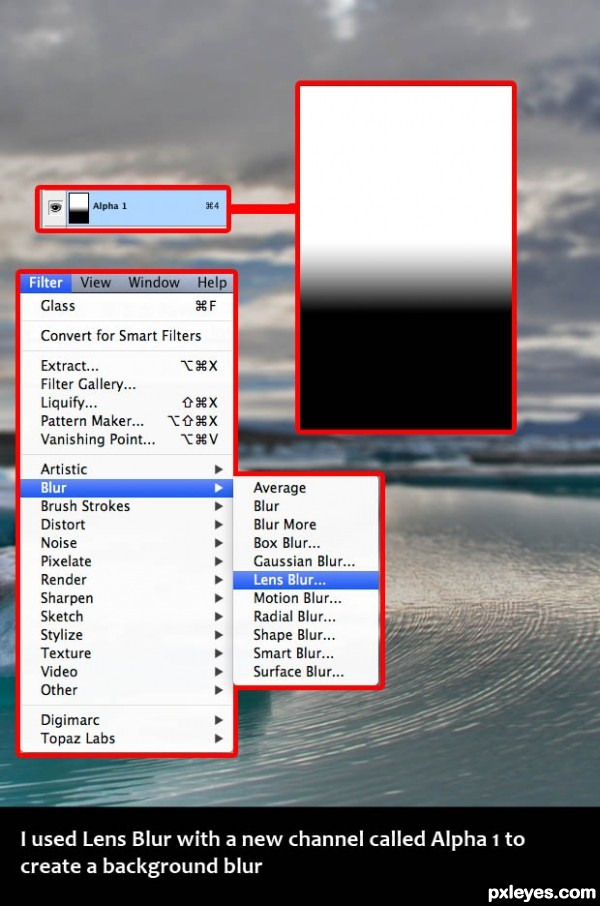Expand the Pixelate submenu
This screenshot has height=906, width=600.
click(x=127, y=561)
